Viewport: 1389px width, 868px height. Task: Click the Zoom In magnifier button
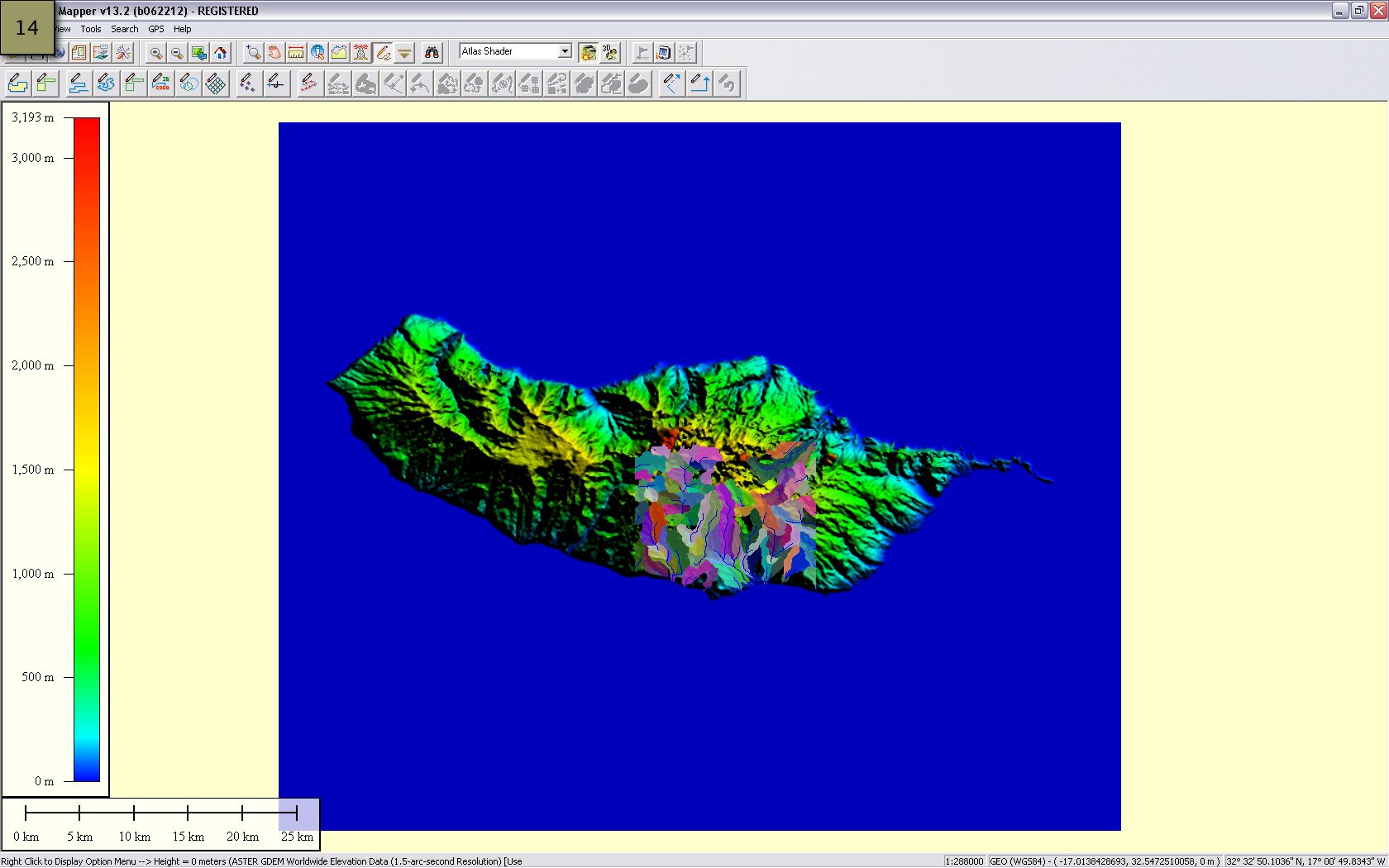155,53
